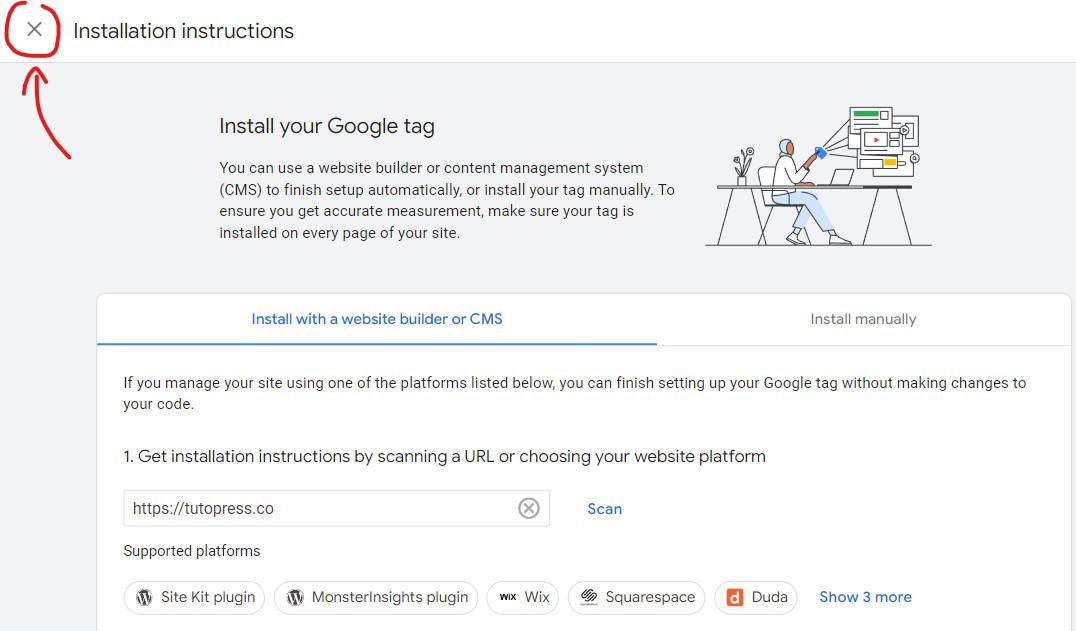This screenshot has height=631, width=1076.
Task: Click the Install your Google tag heading
Action: coord(327,127)
